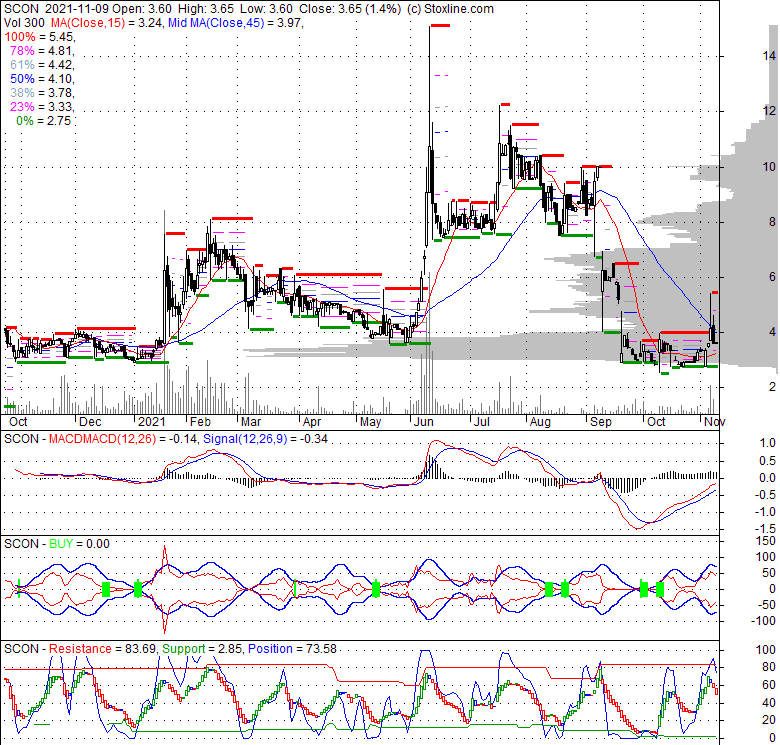Image resolution: width=780 pixels, height=745 pixels.
Task: Click the June price spike high marker
Action: click(440, 25)
